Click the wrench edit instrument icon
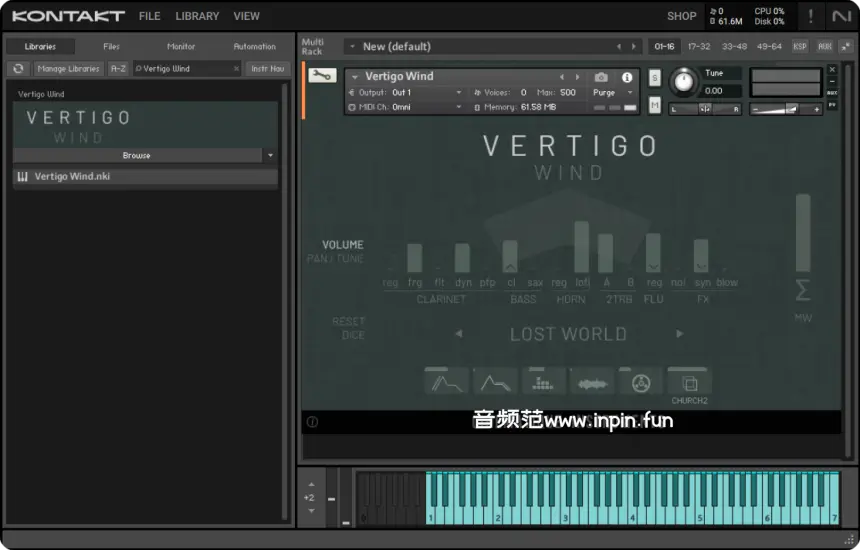This screenshot has width=860, height=550. 322,76
